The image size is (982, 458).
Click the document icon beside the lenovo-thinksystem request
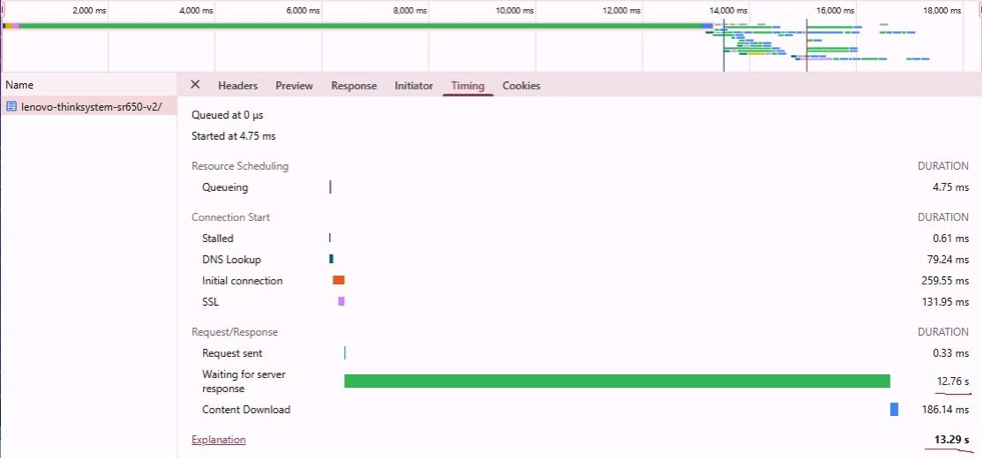pyautogui.click(x=11, y=107)
